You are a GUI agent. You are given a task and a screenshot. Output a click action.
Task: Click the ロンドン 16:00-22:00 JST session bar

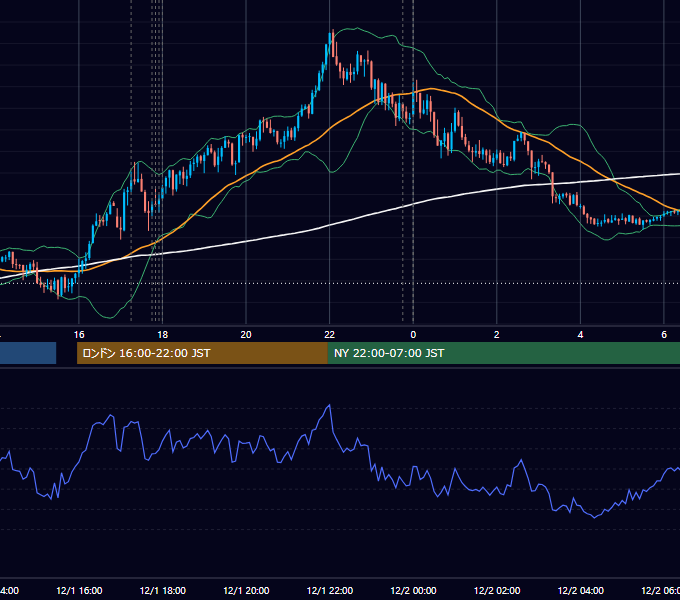(202, 353)
